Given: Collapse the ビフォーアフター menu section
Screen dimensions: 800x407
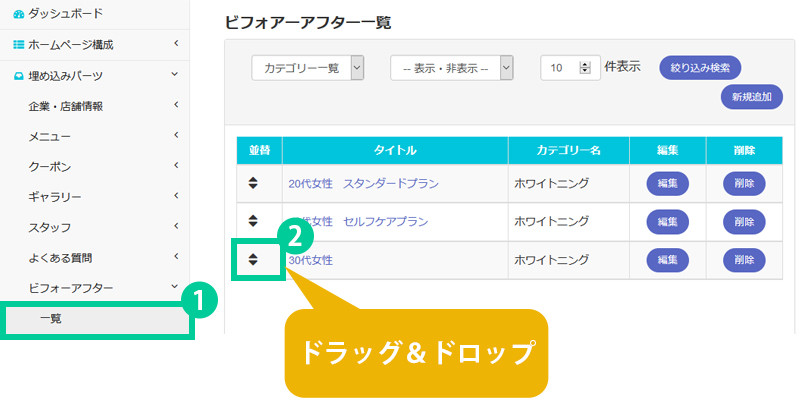Looking at the screenshot, I should click(x=175, y=287).
